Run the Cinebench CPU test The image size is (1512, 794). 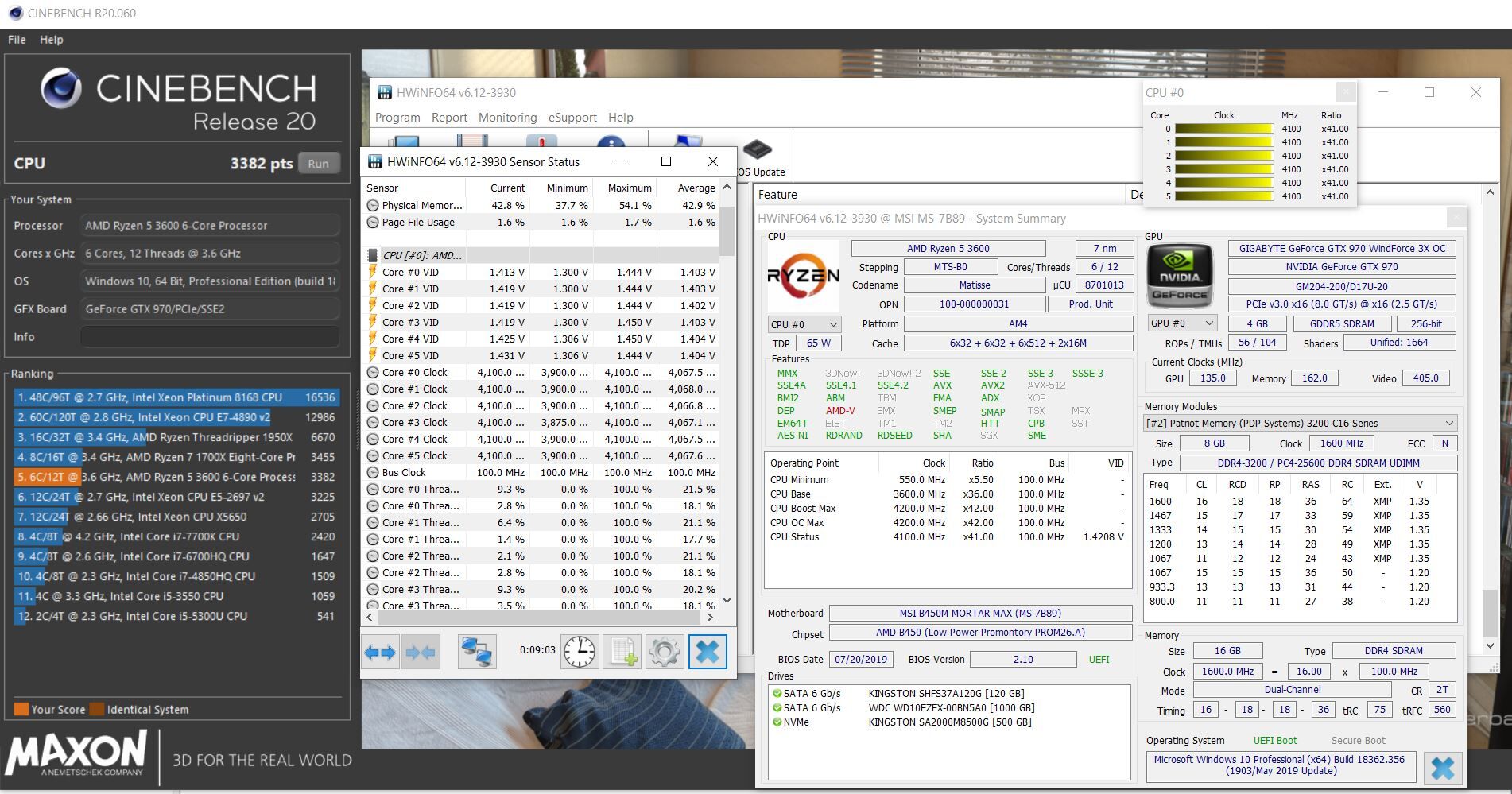pyautogui.click(x=319, y=164)
